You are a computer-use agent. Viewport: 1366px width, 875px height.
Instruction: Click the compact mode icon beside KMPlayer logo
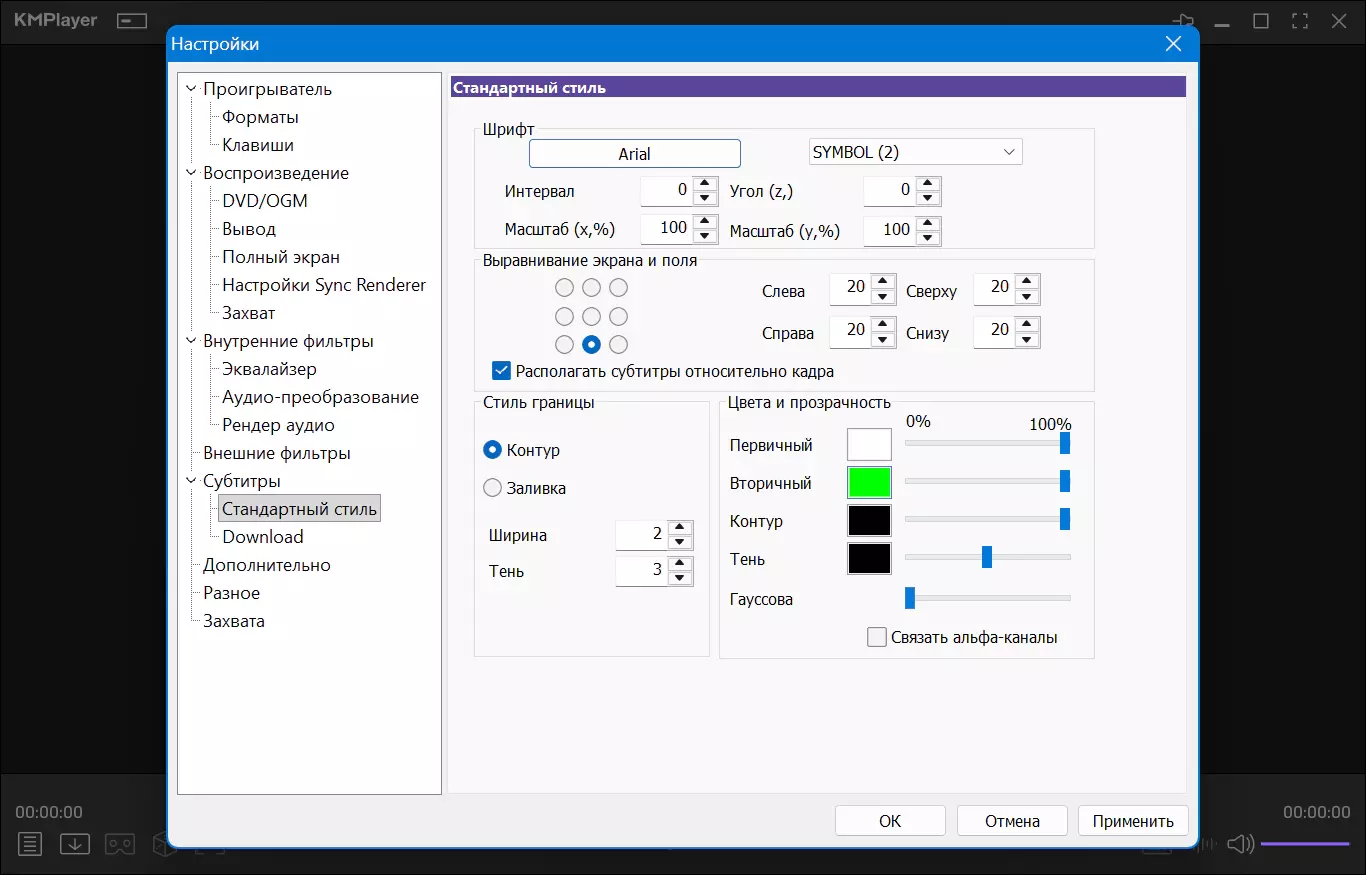click(x=131, y=21)
